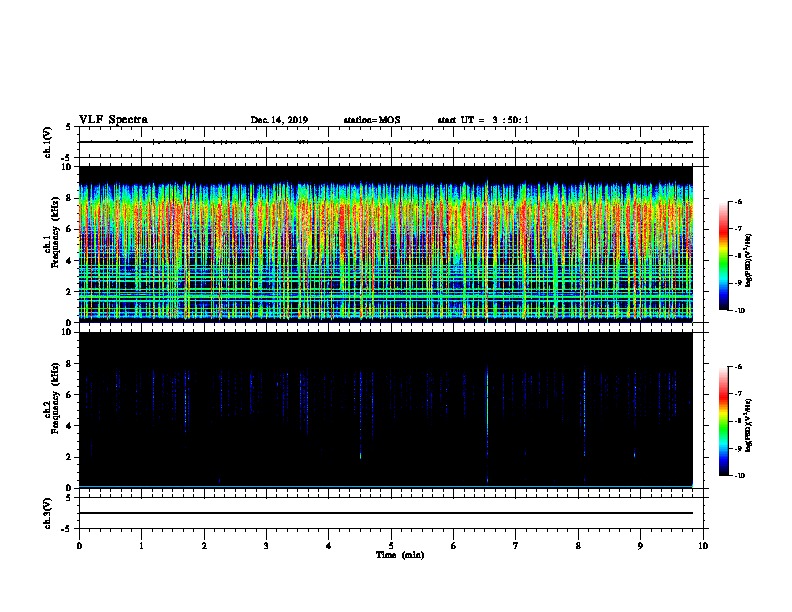Click the "ch.3(V)" axis label of the bottom waveform
This screenshot has width=792, height=612.
tap(48, 513)
